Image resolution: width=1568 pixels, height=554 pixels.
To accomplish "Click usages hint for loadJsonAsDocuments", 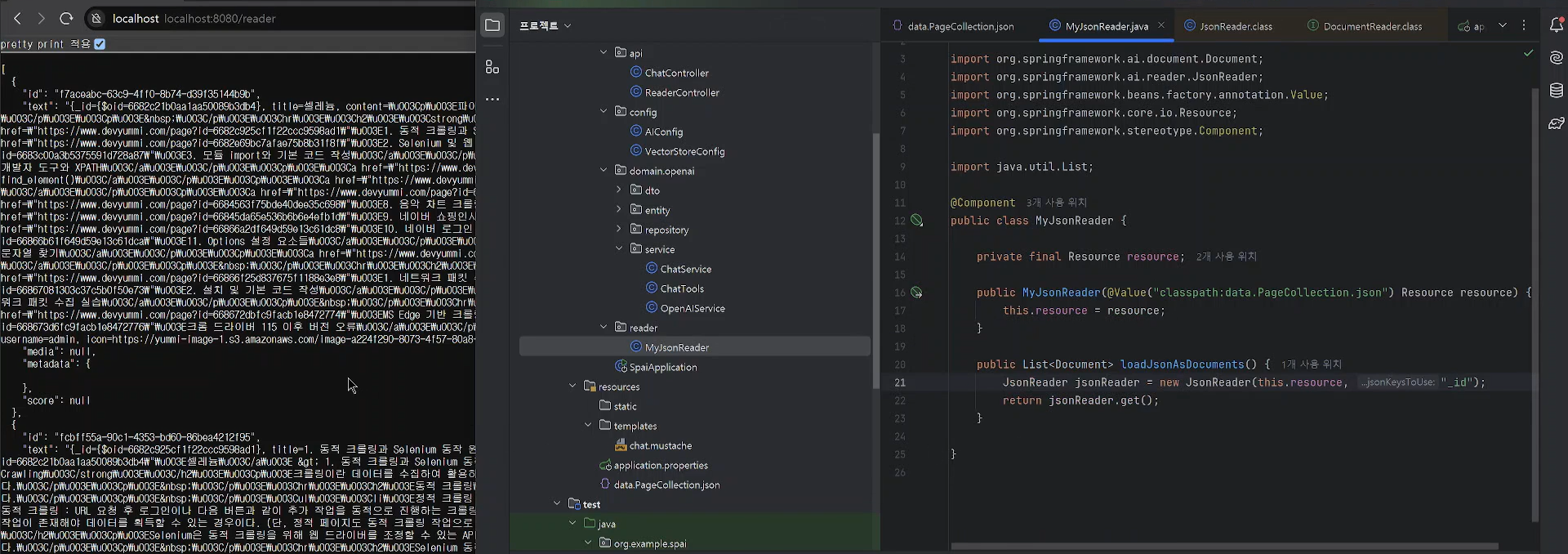I will (1312, 364).
